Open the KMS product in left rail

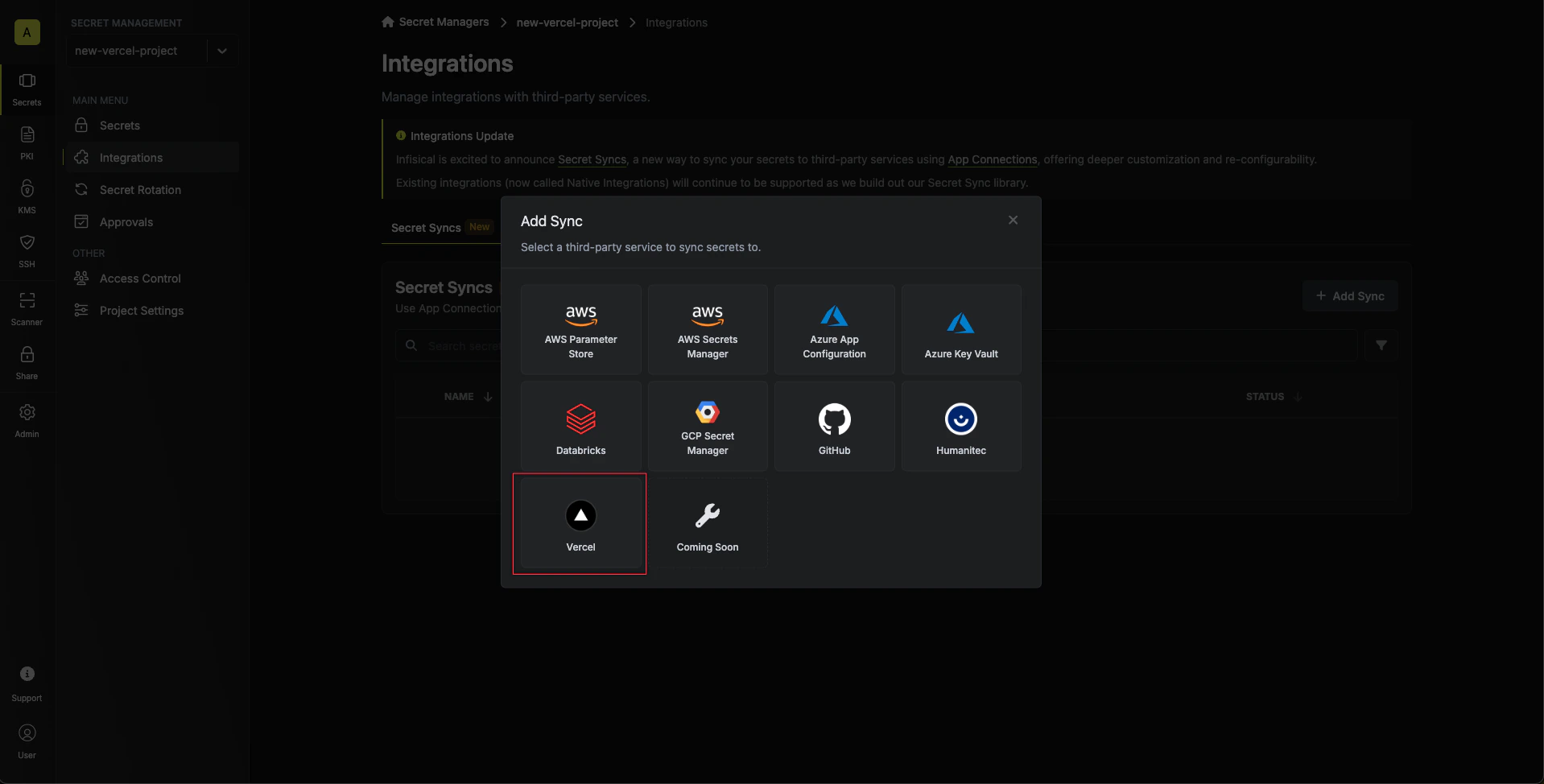(27, 197)
